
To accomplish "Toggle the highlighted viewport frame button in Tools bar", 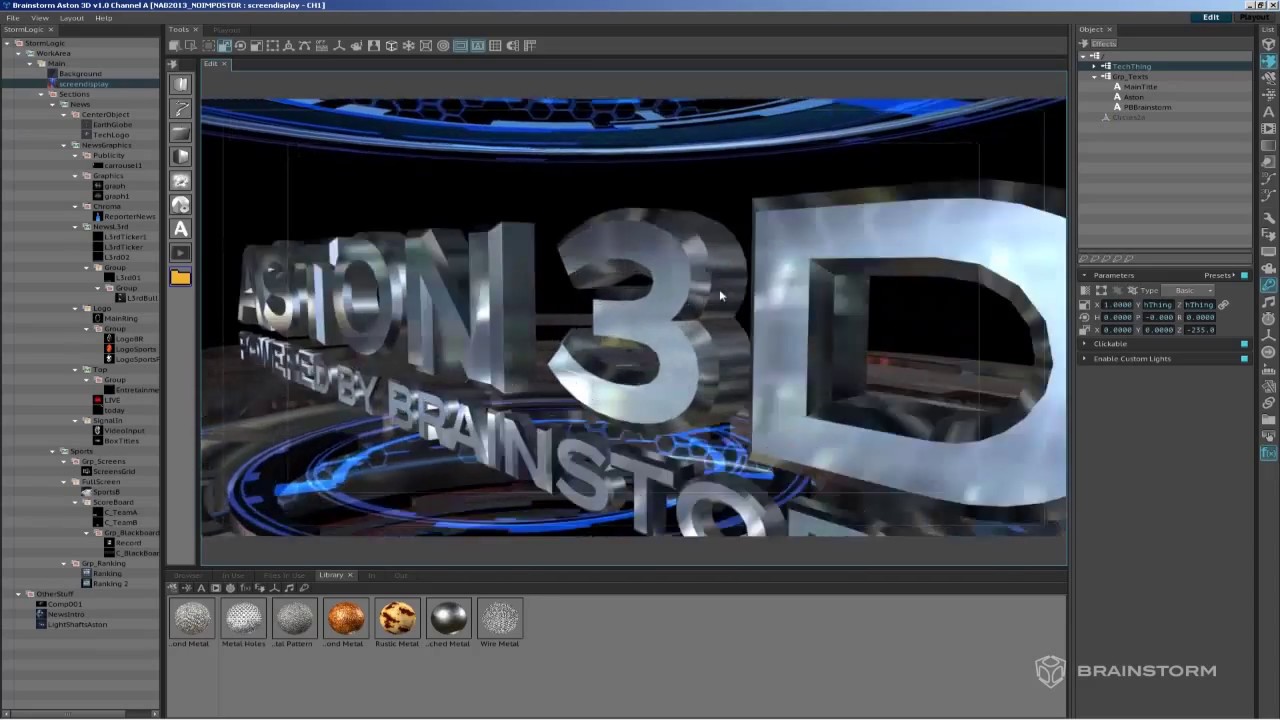I will coord(460,45).
